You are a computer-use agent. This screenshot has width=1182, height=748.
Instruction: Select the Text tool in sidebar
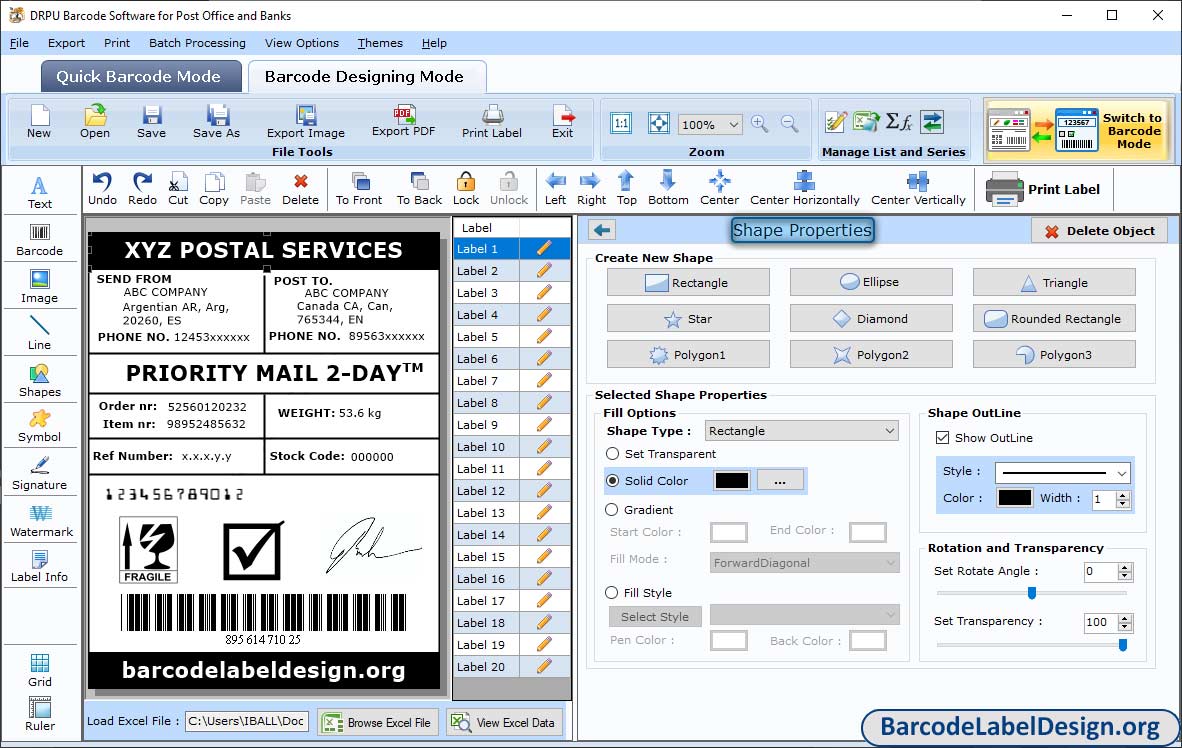tap(39, 192)
